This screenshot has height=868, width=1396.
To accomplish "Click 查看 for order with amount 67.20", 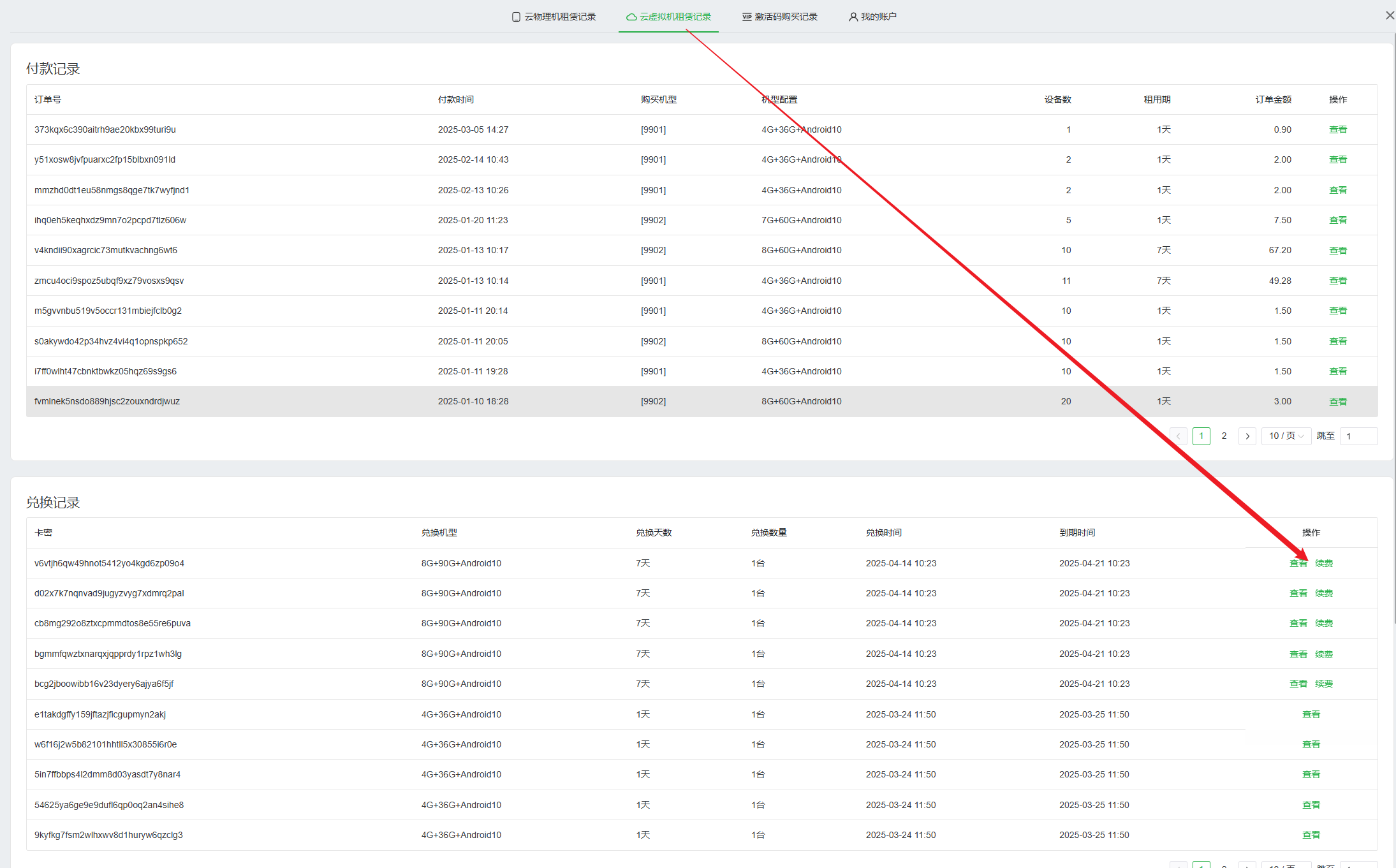I will [1337, 251].
